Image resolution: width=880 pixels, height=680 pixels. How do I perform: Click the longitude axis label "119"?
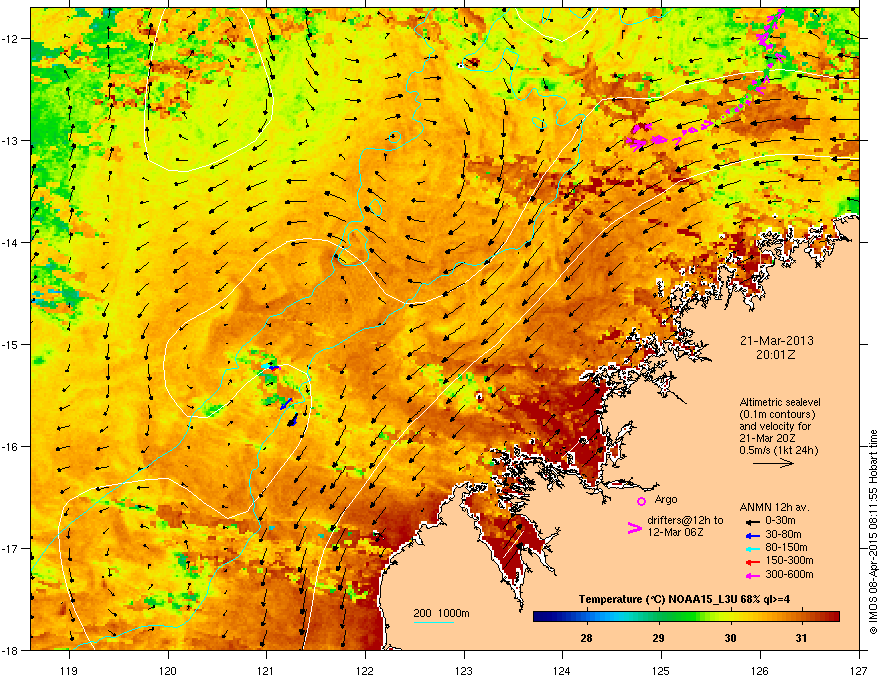pos(69,671)
